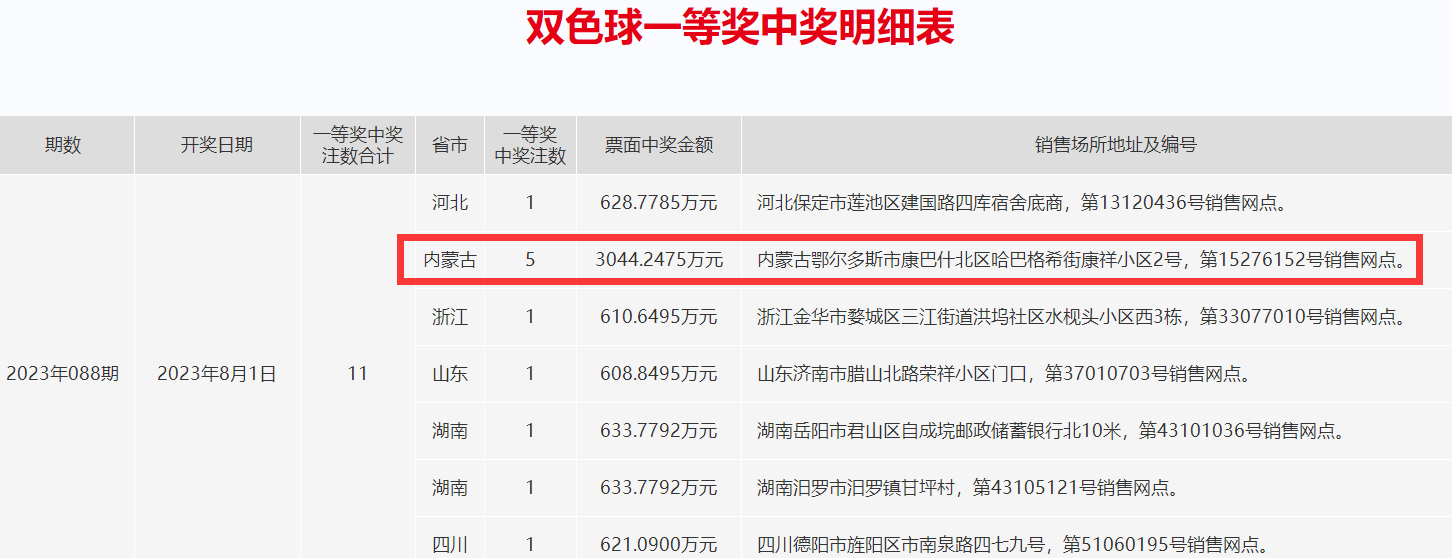
Task: Click 湖南 in the 岳阳市 row
Action: pyautogui.click(x=450, y=431)
